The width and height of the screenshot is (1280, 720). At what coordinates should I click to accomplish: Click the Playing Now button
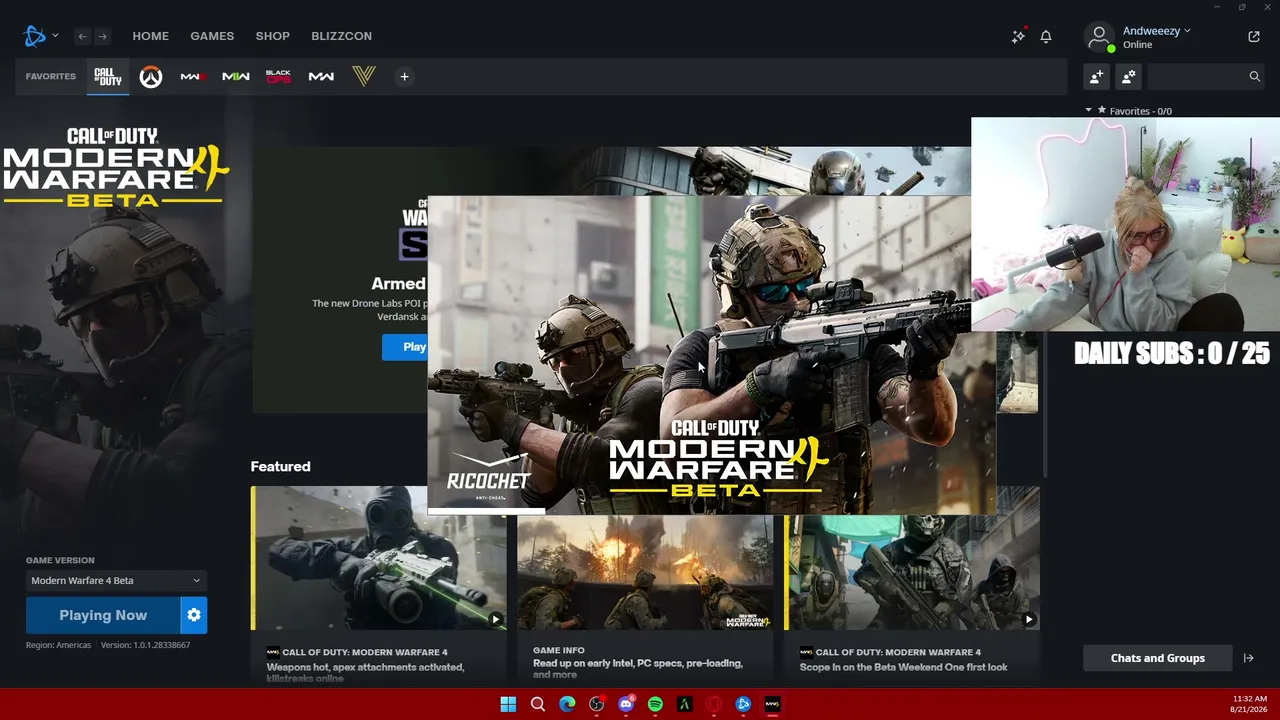tap(103, 615)
